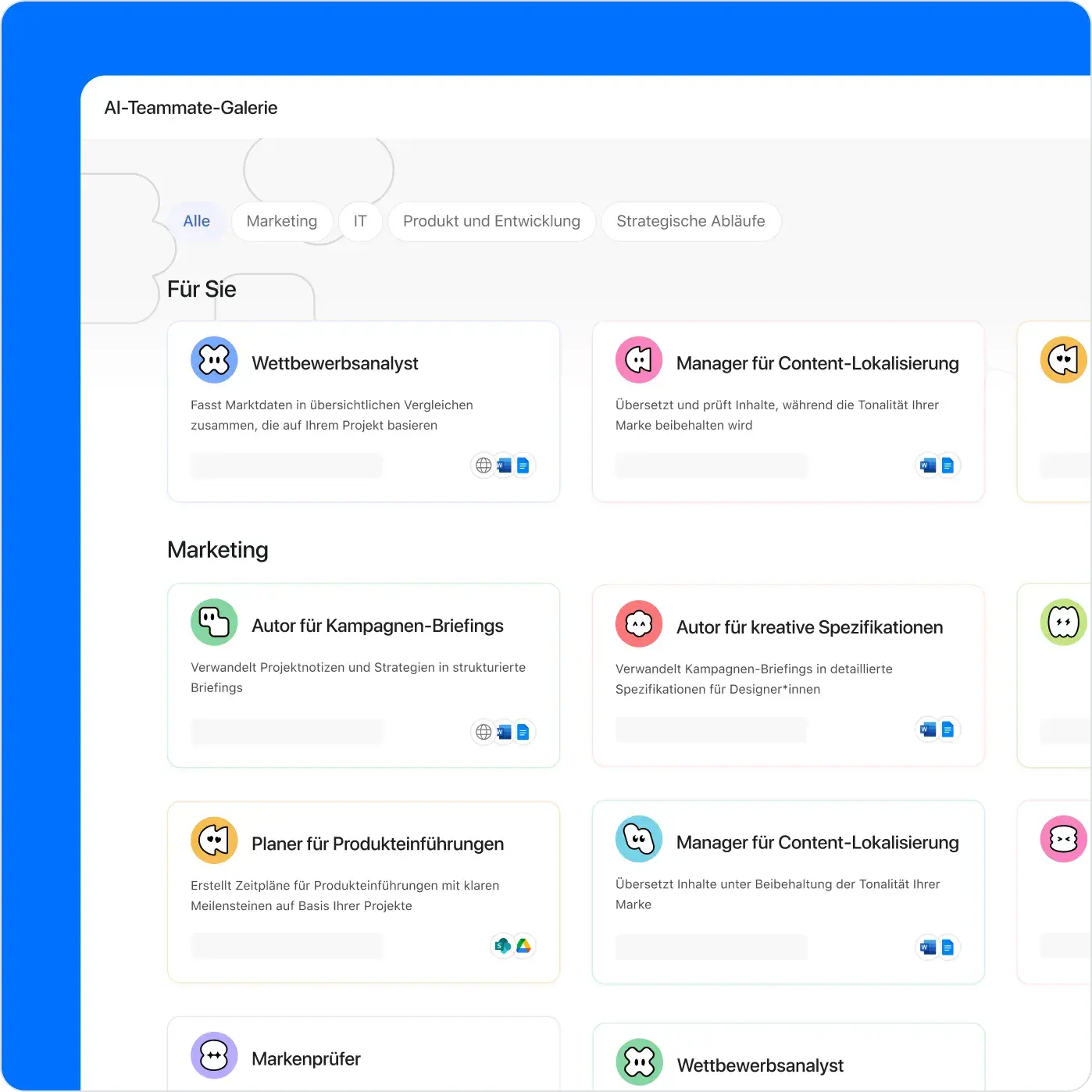The width and height of the screenshot is (1092, 1092).
Task: Click Manager für Content-Lokalisierung title in Marketing section
Action: (x=818, y=842)
